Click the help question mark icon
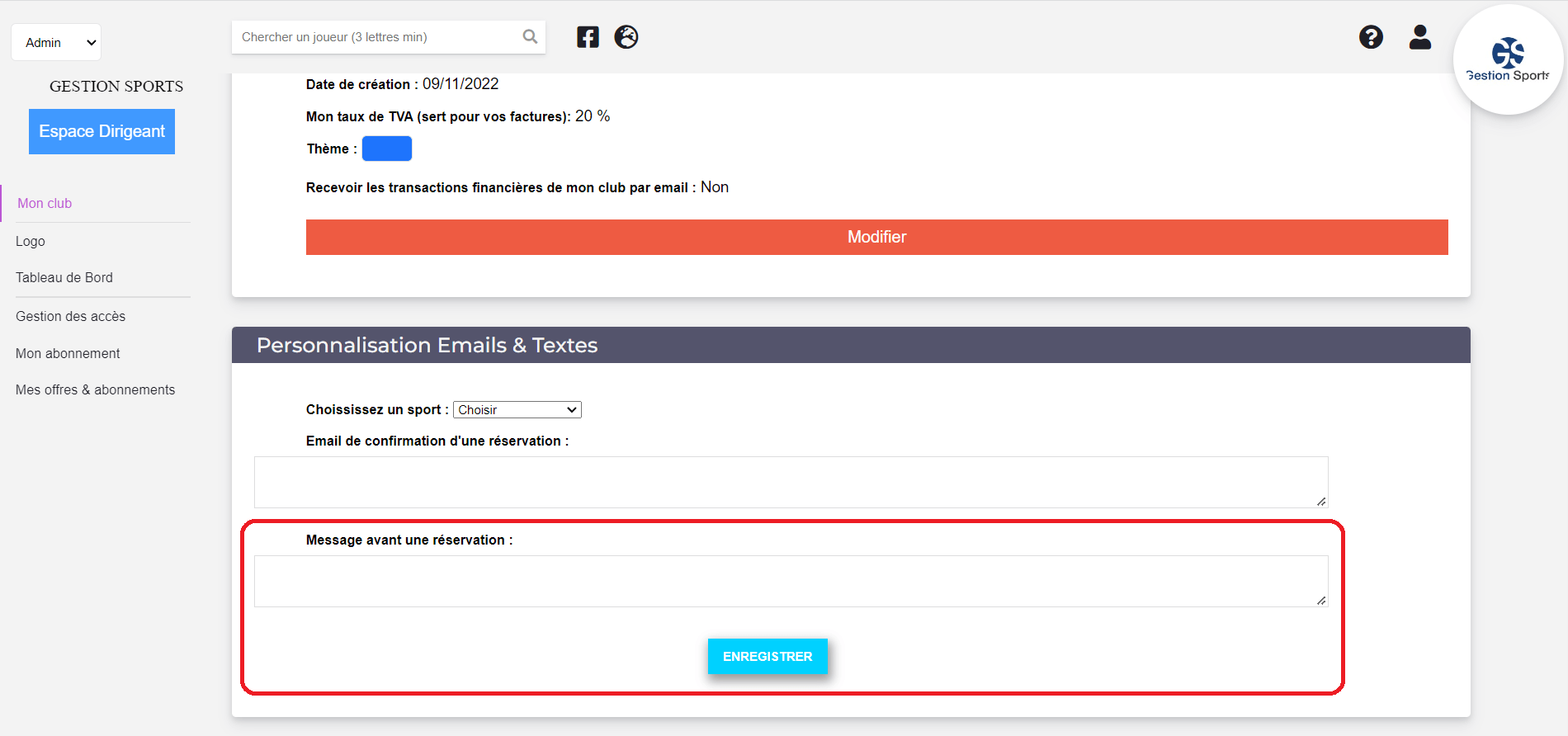 tap(1371, 37)
